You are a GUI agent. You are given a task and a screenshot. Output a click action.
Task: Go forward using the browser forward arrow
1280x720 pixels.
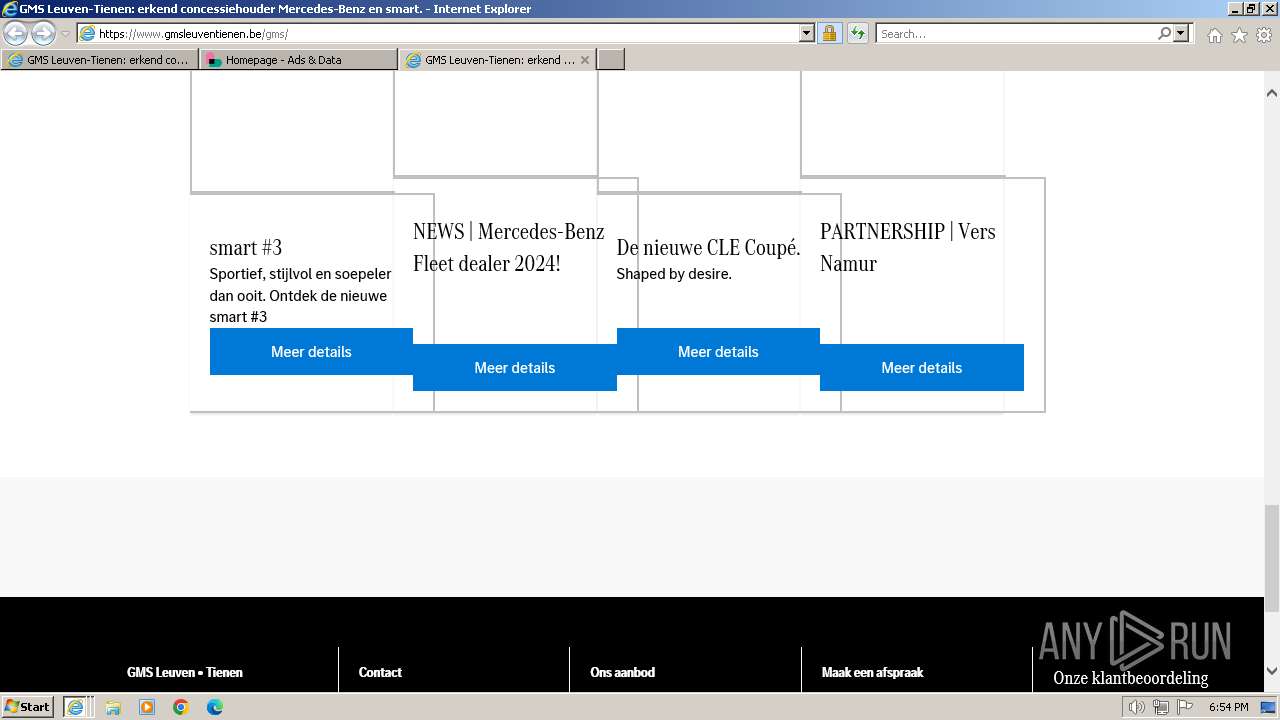[x=43, y=33]
